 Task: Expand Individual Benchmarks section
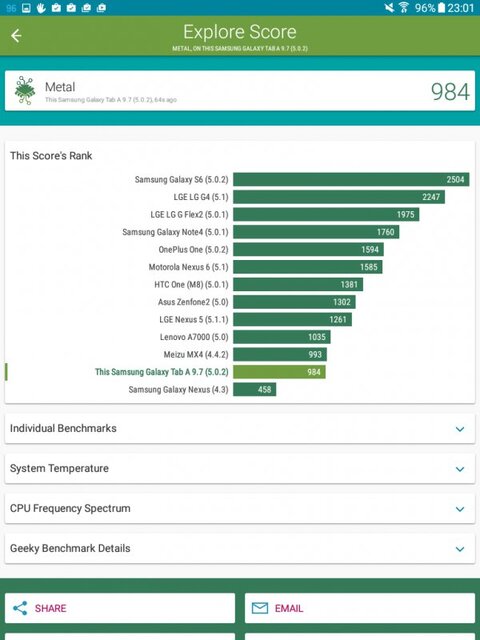[x=240, y=428]
